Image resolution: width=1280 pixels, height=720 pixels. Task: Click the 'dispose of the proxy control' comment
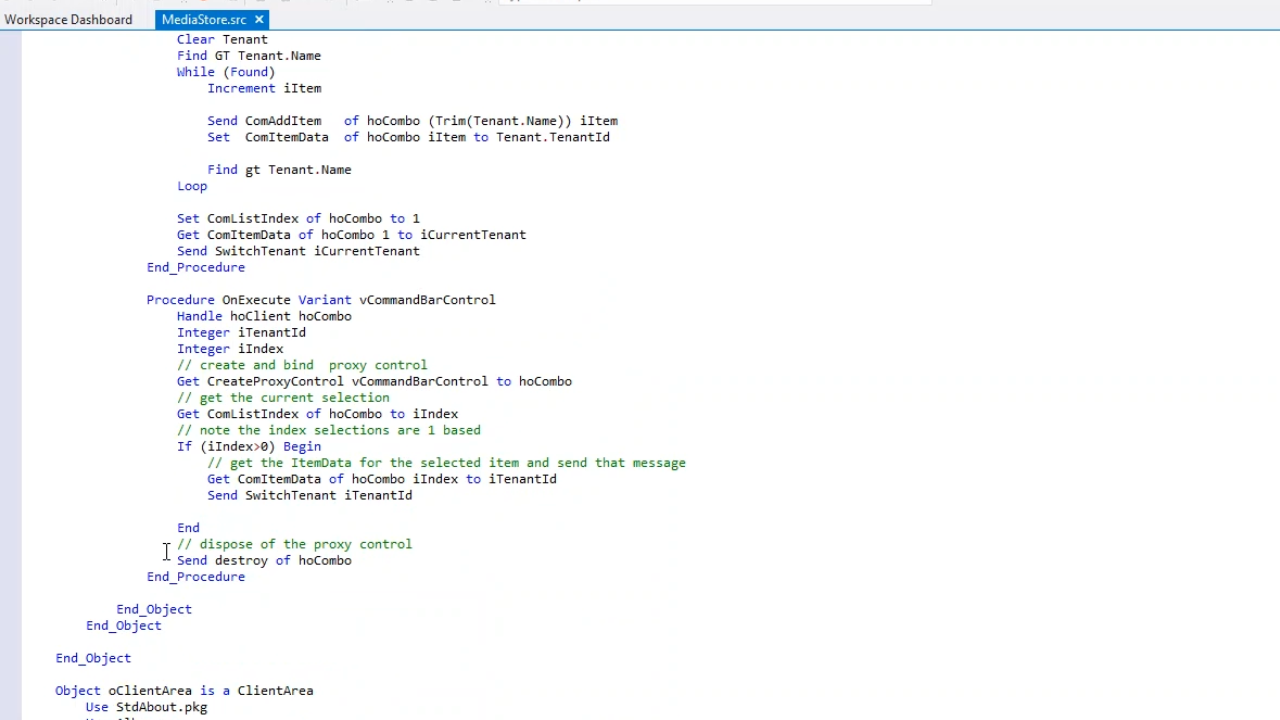pyautogui.click(x=305, y=544)
